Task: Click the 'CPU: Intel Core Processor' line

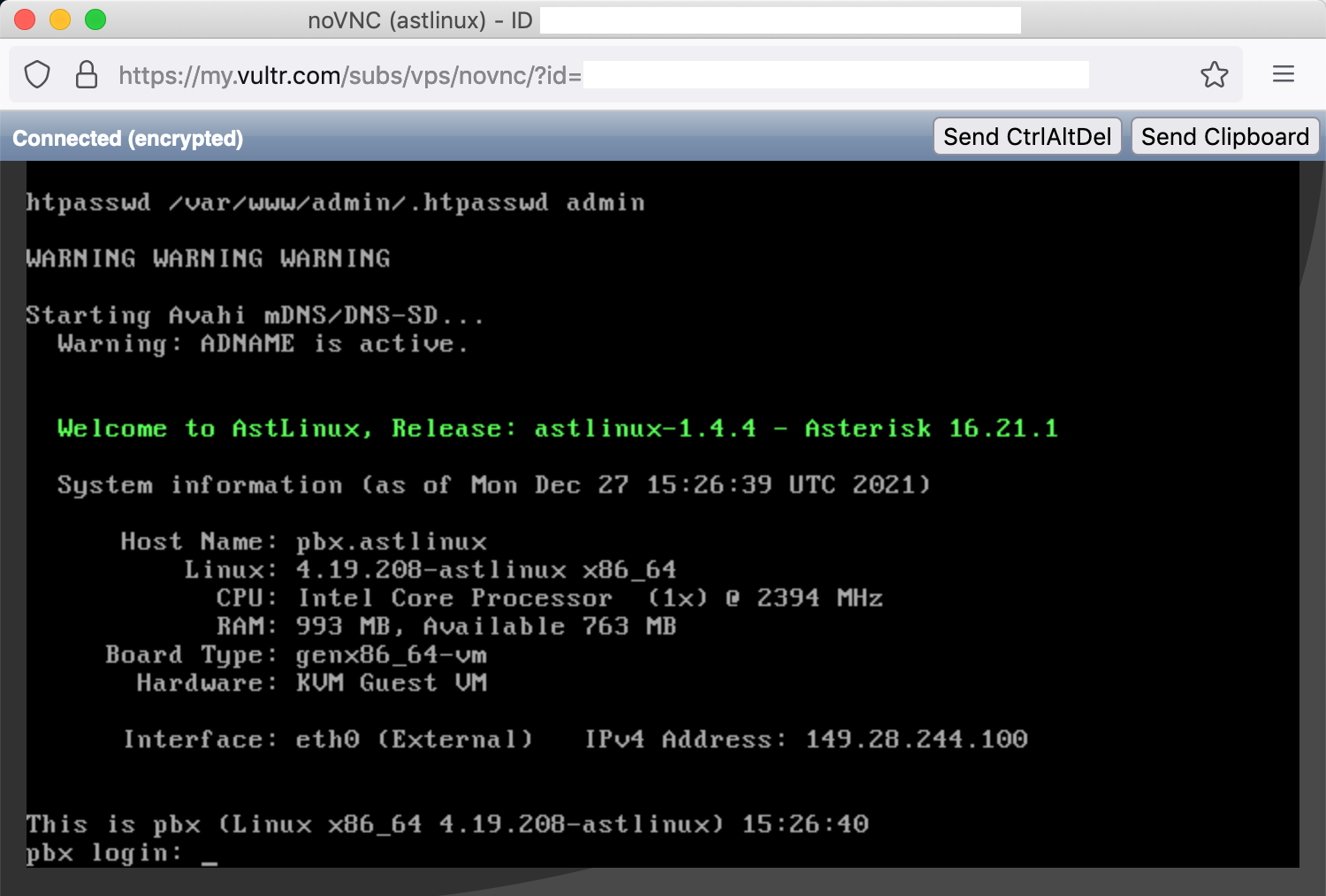Action: tap(550, 598)
